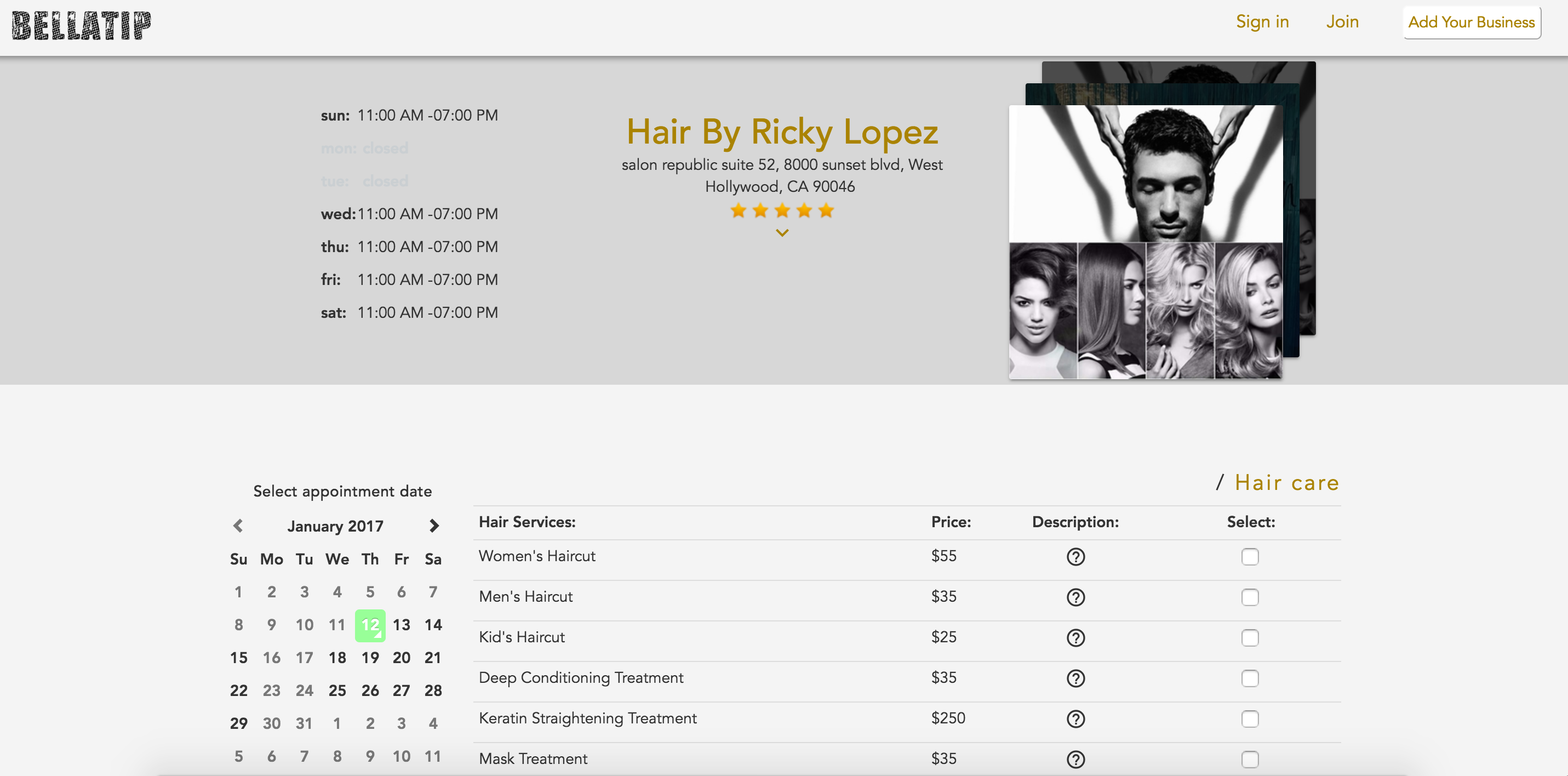This screenshot has width=1568, height=776.
Task: Select January 14 in calendar
Action: click(433, 625)
